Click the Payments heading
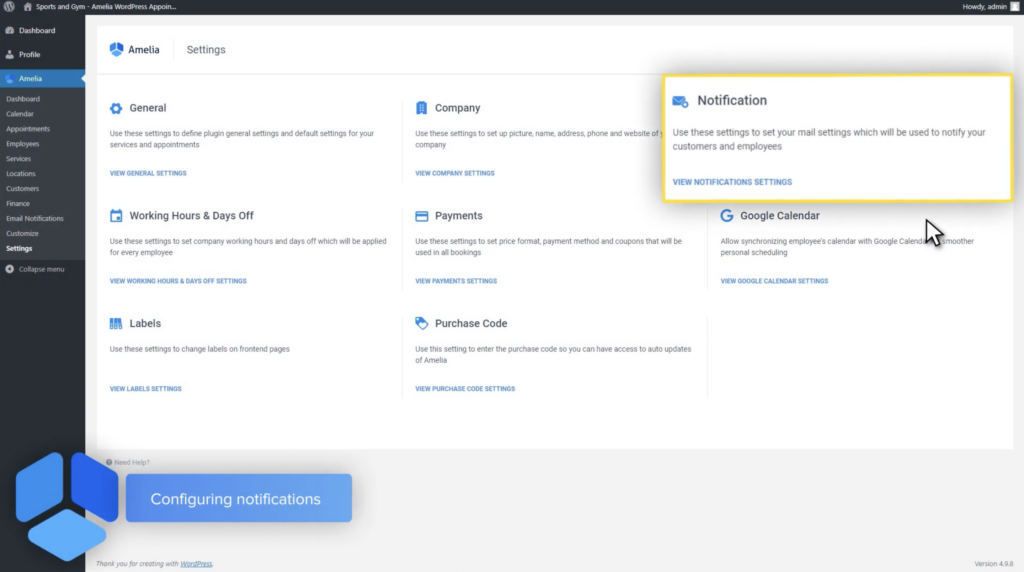This screenshot has width=1024, height=572. 458,216
